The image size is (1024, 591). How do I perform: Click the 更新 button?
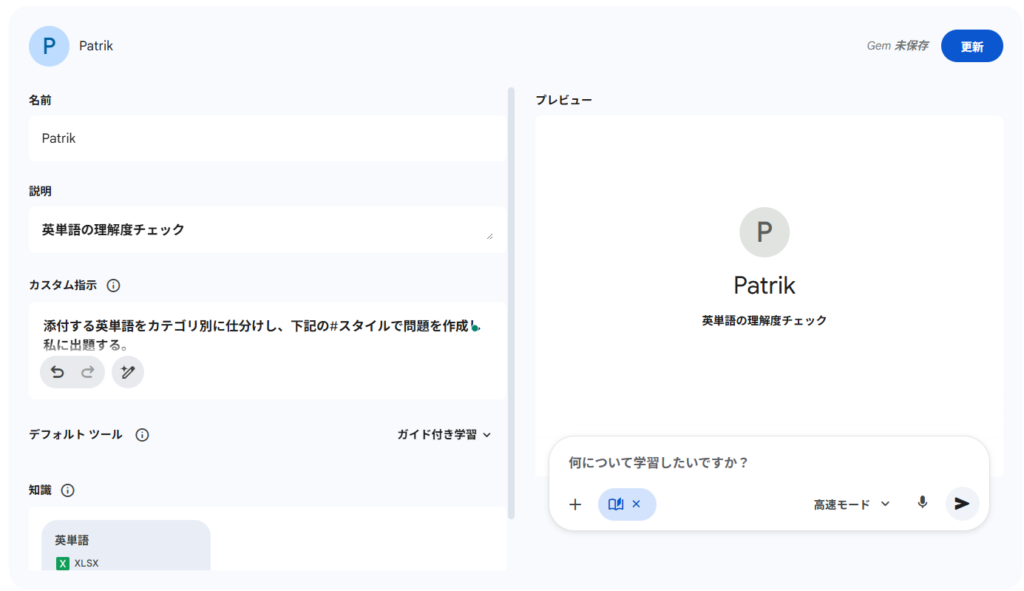(971, 46)
